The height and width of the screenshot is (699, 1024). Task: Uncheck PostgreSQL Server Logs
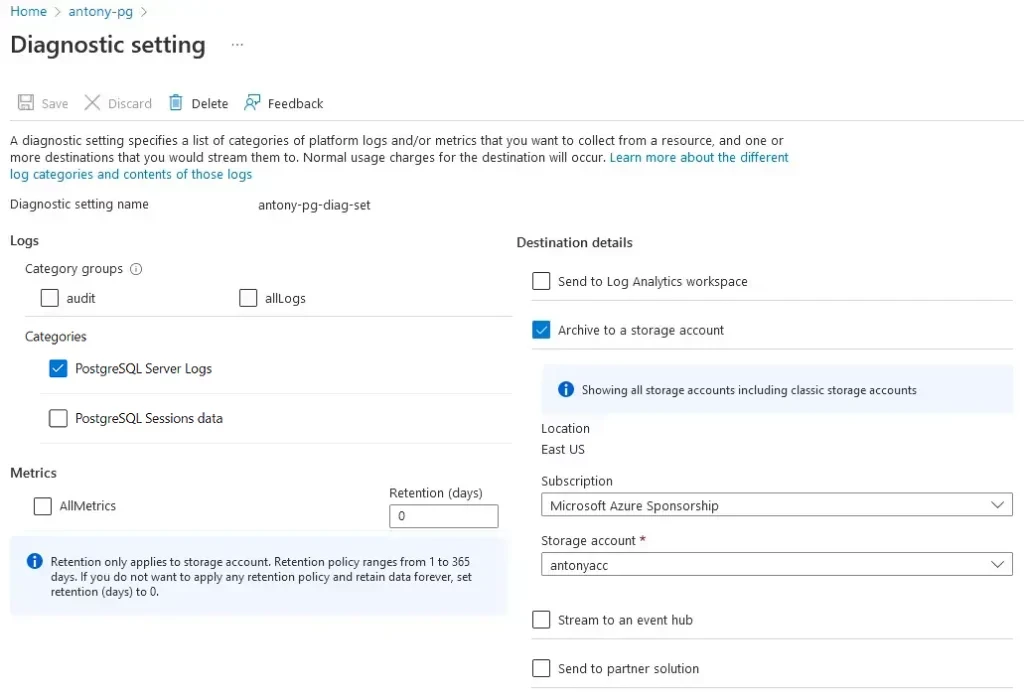click(x=57, y=368)
